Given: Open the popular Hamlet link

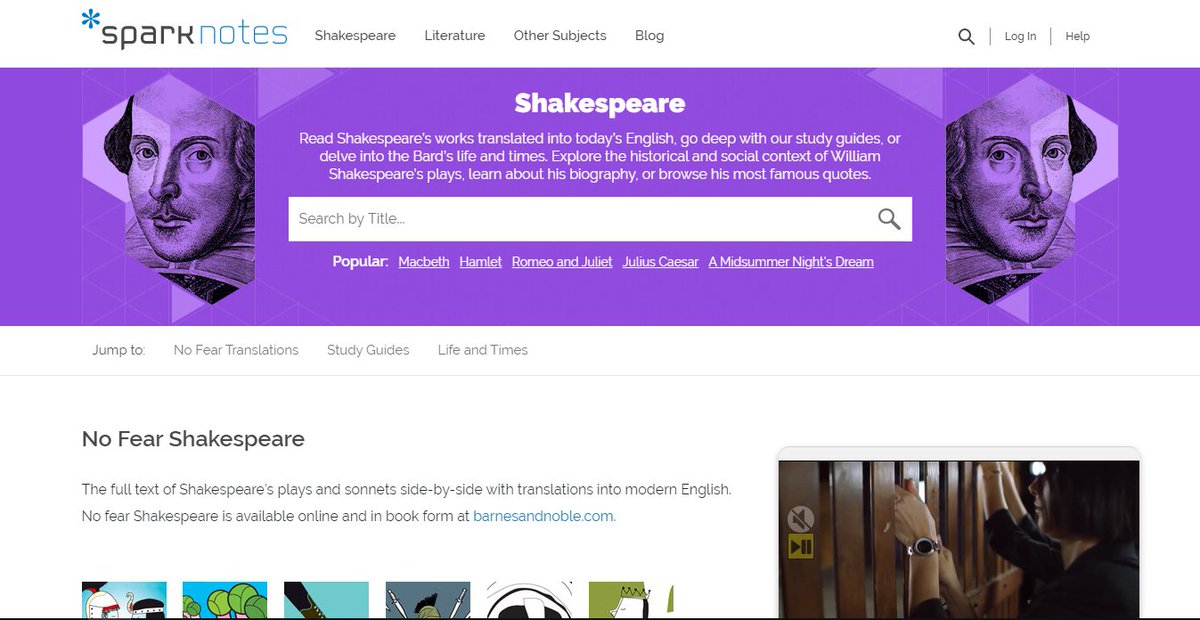Looking at the screenshot, I should 481,262.
